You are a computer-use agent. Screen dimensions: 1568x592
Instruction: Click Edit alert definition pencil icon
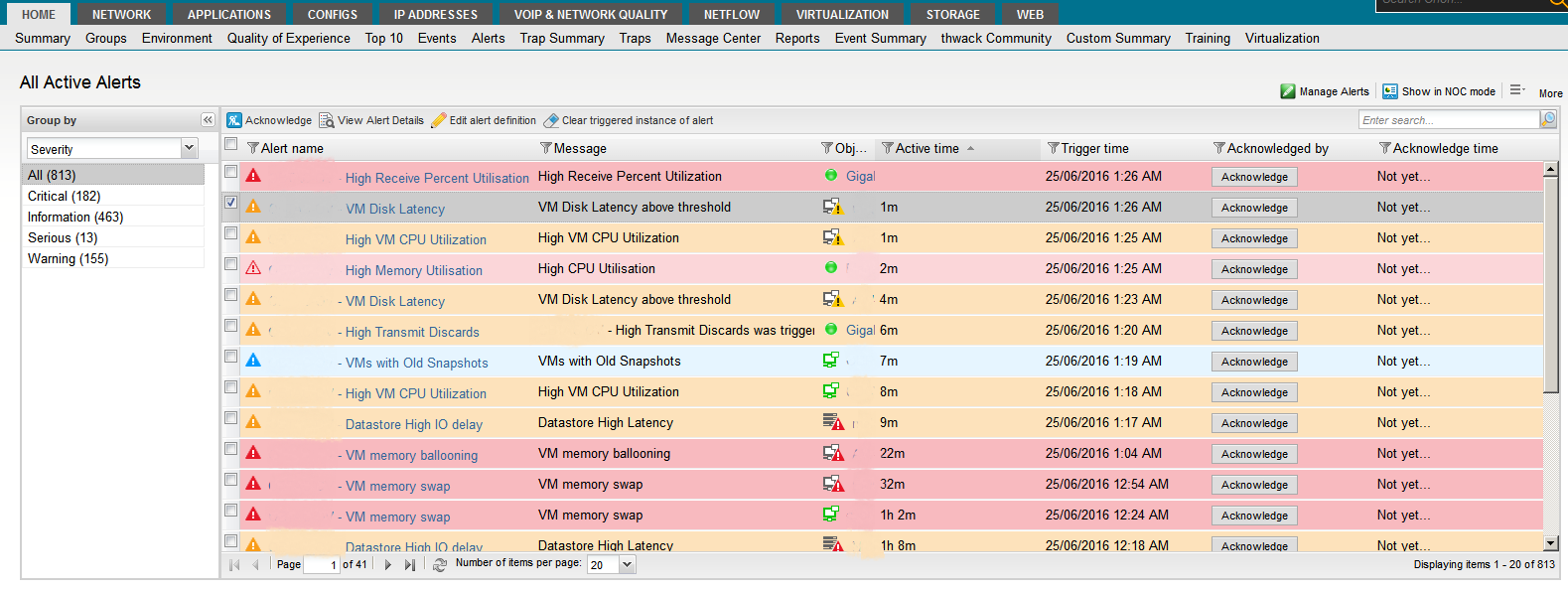point(438,120)
